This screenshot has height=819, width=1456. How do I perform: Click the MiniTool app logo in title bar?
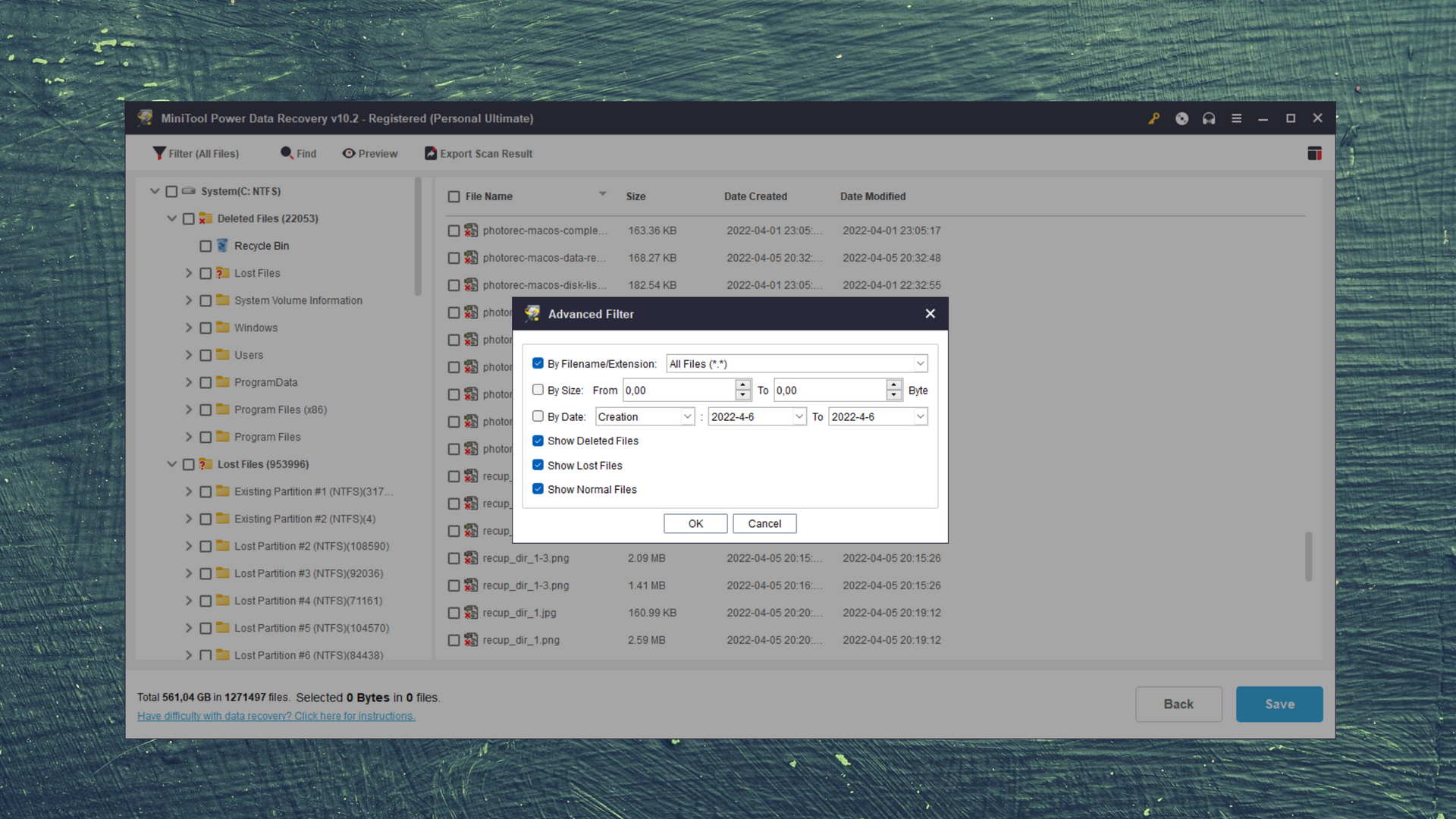[145, 118]
